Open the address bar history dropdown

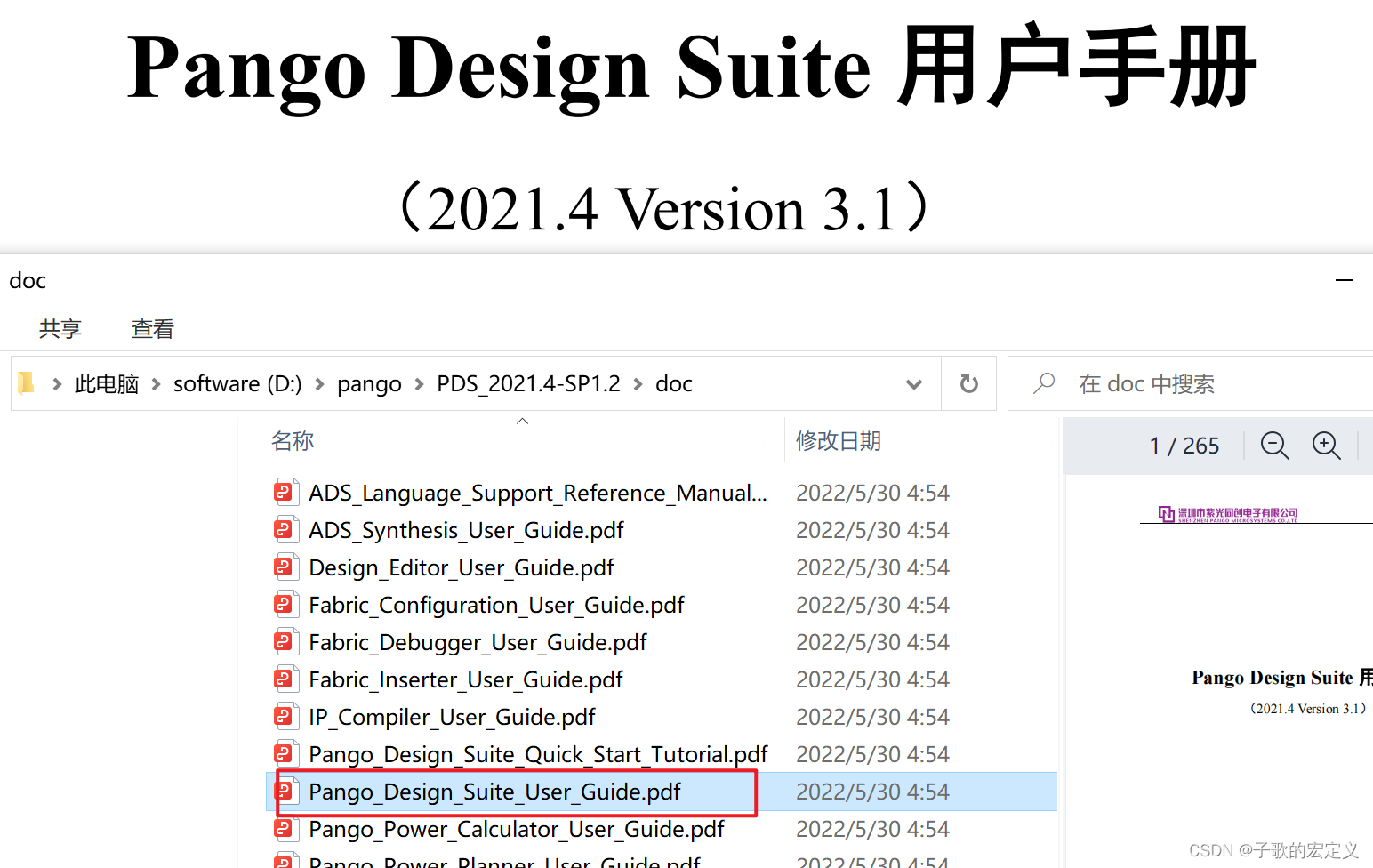coord(913,384)
